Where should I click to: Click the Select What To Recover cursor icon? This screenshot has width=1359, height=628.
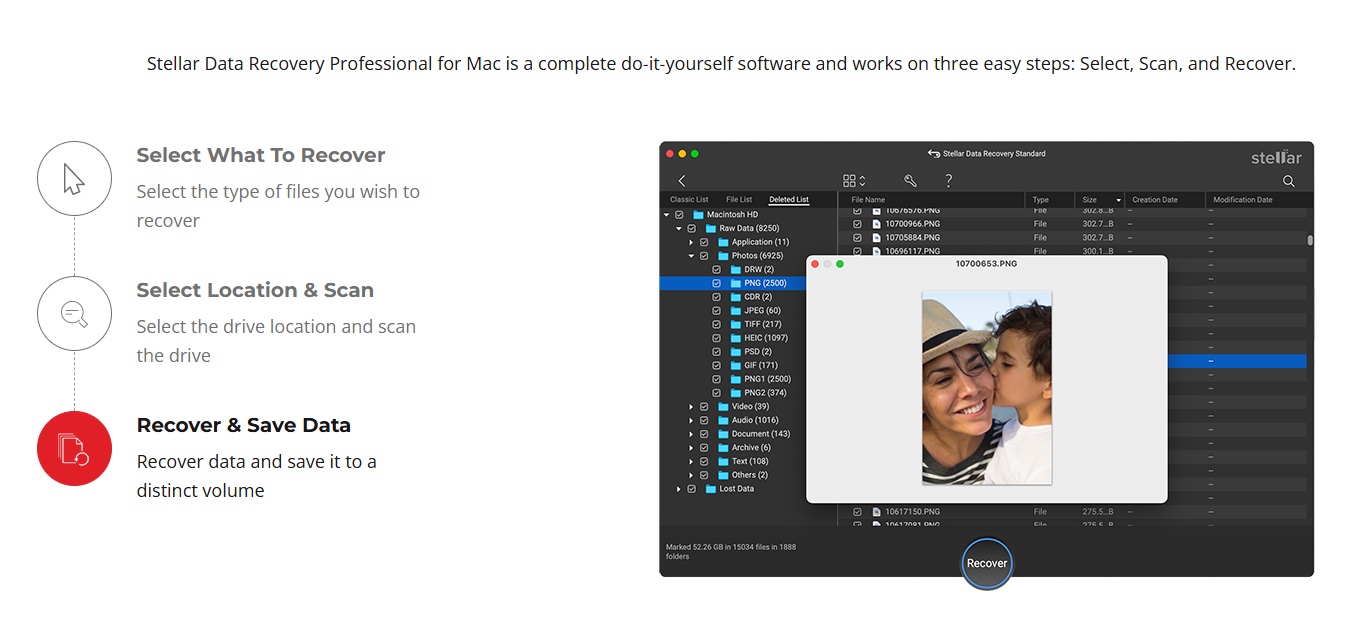pyautogui.click(x=74, y=179)
